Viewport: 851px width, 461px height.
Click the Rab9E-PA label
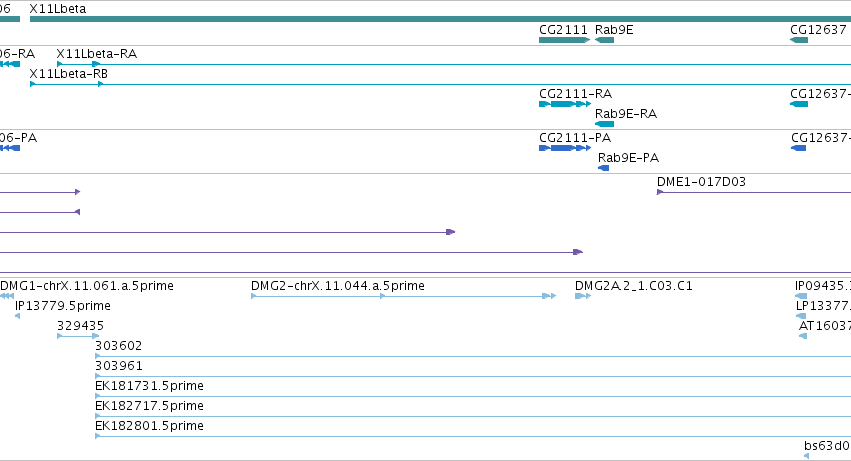coord(628,158)
